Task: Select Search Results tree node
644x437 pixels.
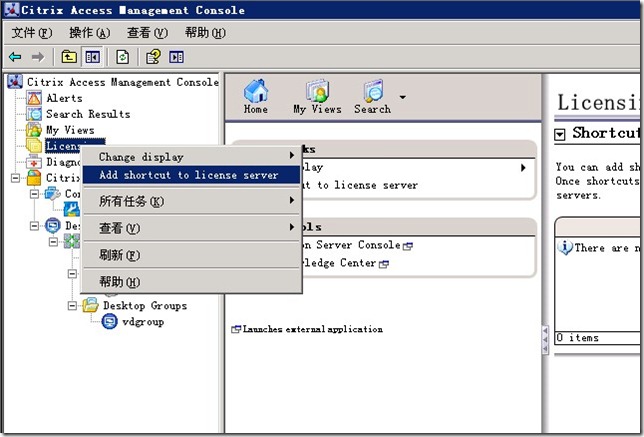Action: pyautogui.click(x=88, y=114)
